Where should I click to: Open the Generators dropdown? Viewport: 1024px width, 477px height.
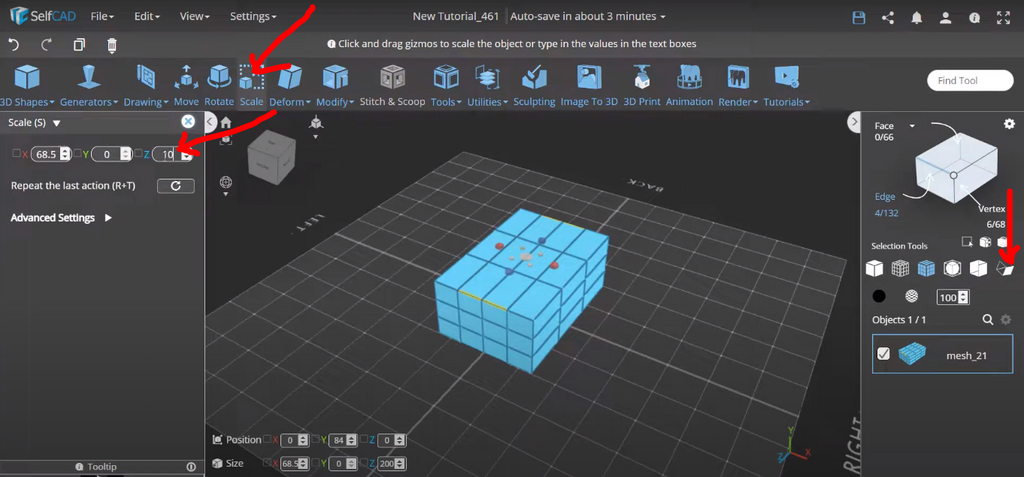click(89, 85)
